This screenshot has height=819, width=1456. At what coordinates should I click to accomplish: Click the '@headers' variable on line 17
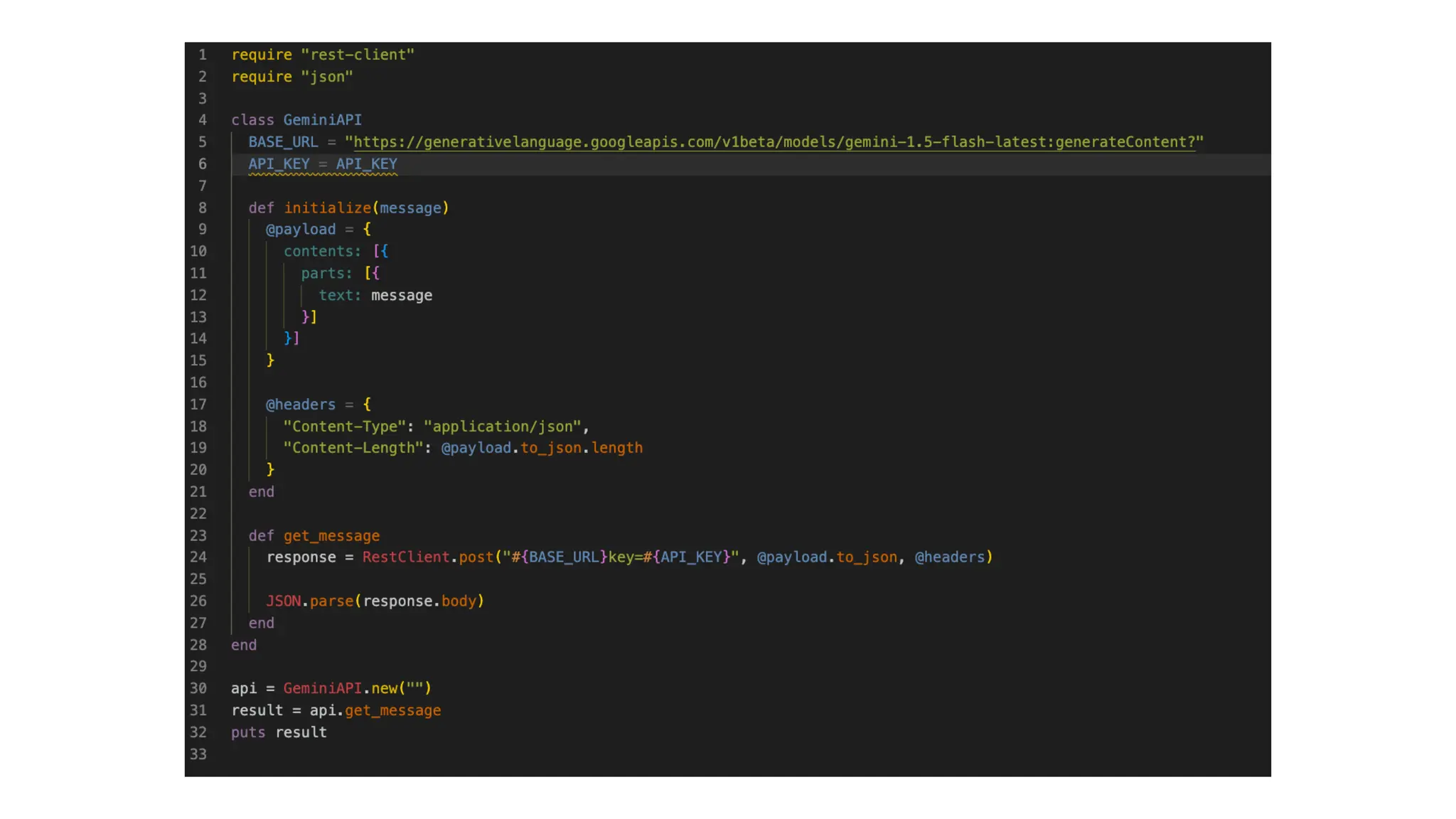point(301,405)
